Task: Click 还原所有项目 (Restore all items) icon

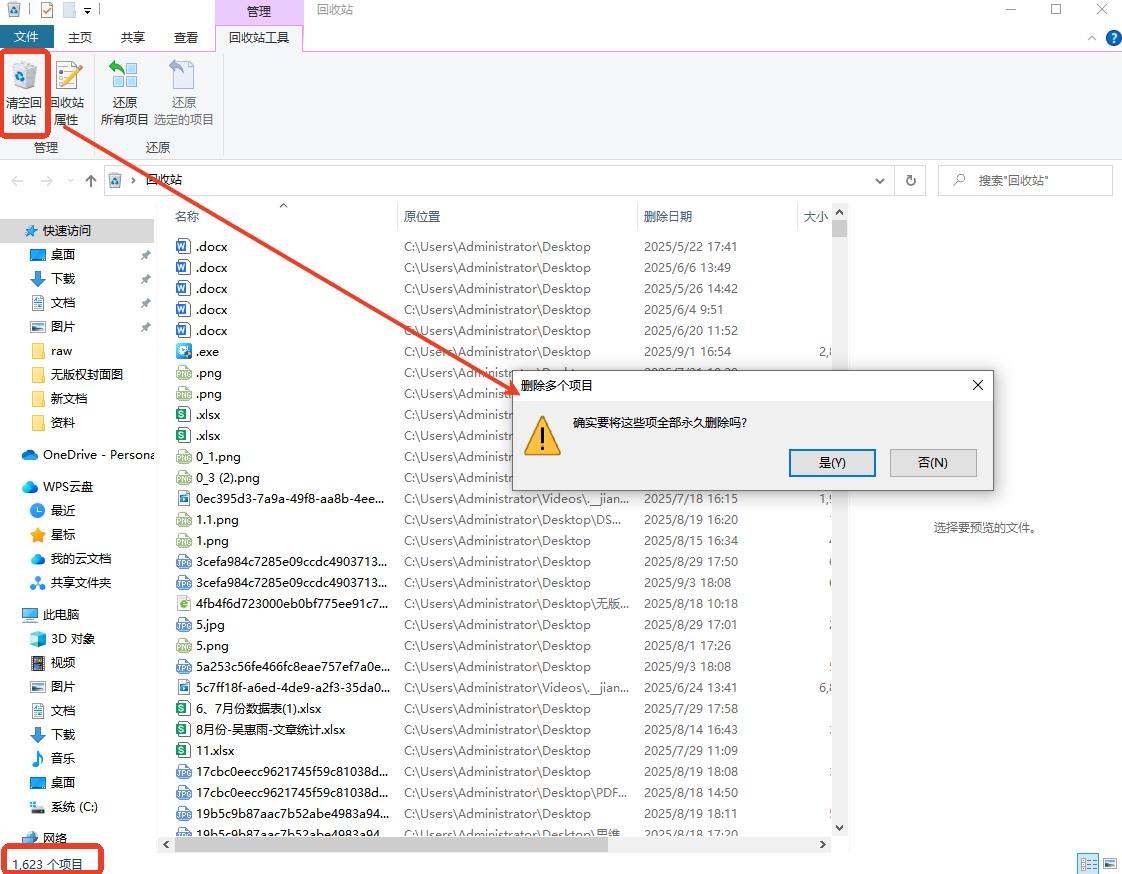Action: pyautogui.click(x=124, y=92)
